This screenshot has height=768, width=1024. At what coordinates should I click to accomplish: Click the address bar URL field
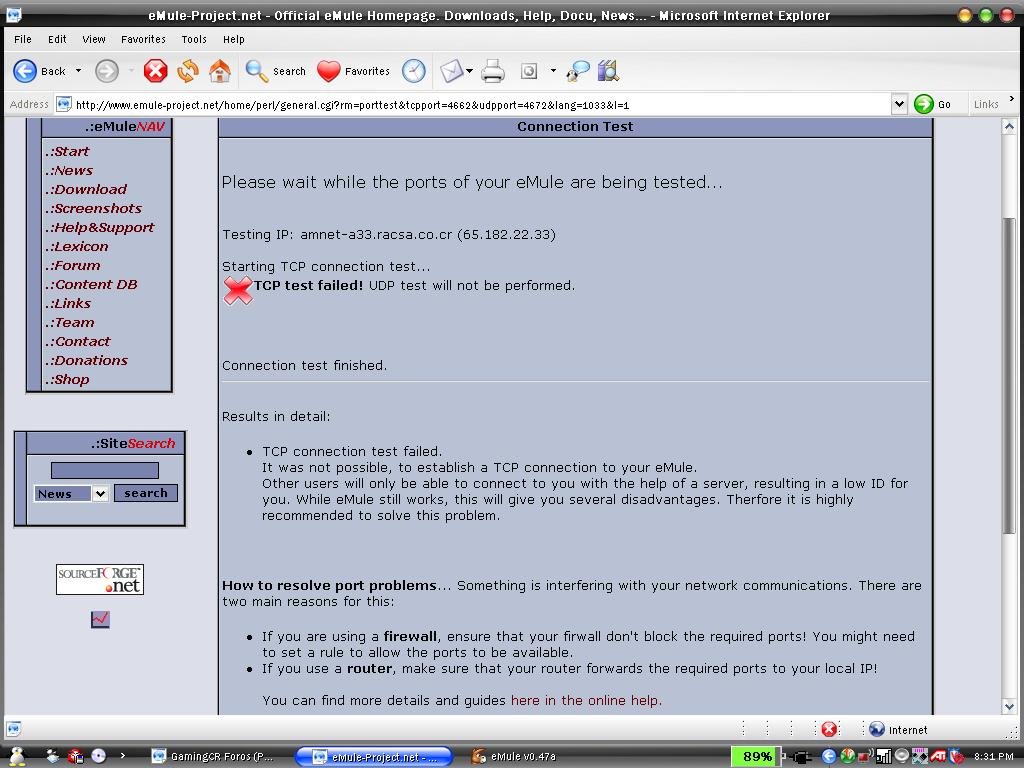[x=473, y=104]
